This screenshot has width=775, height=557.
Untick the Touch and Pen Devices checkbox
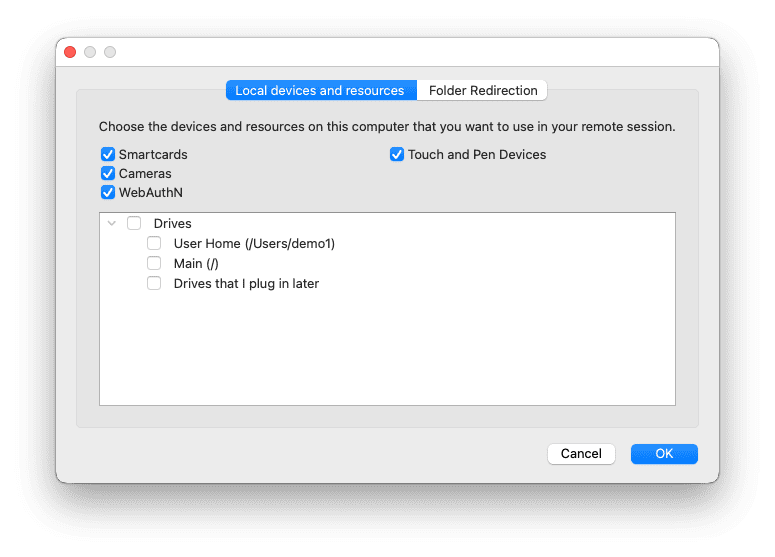coord(397,154)
